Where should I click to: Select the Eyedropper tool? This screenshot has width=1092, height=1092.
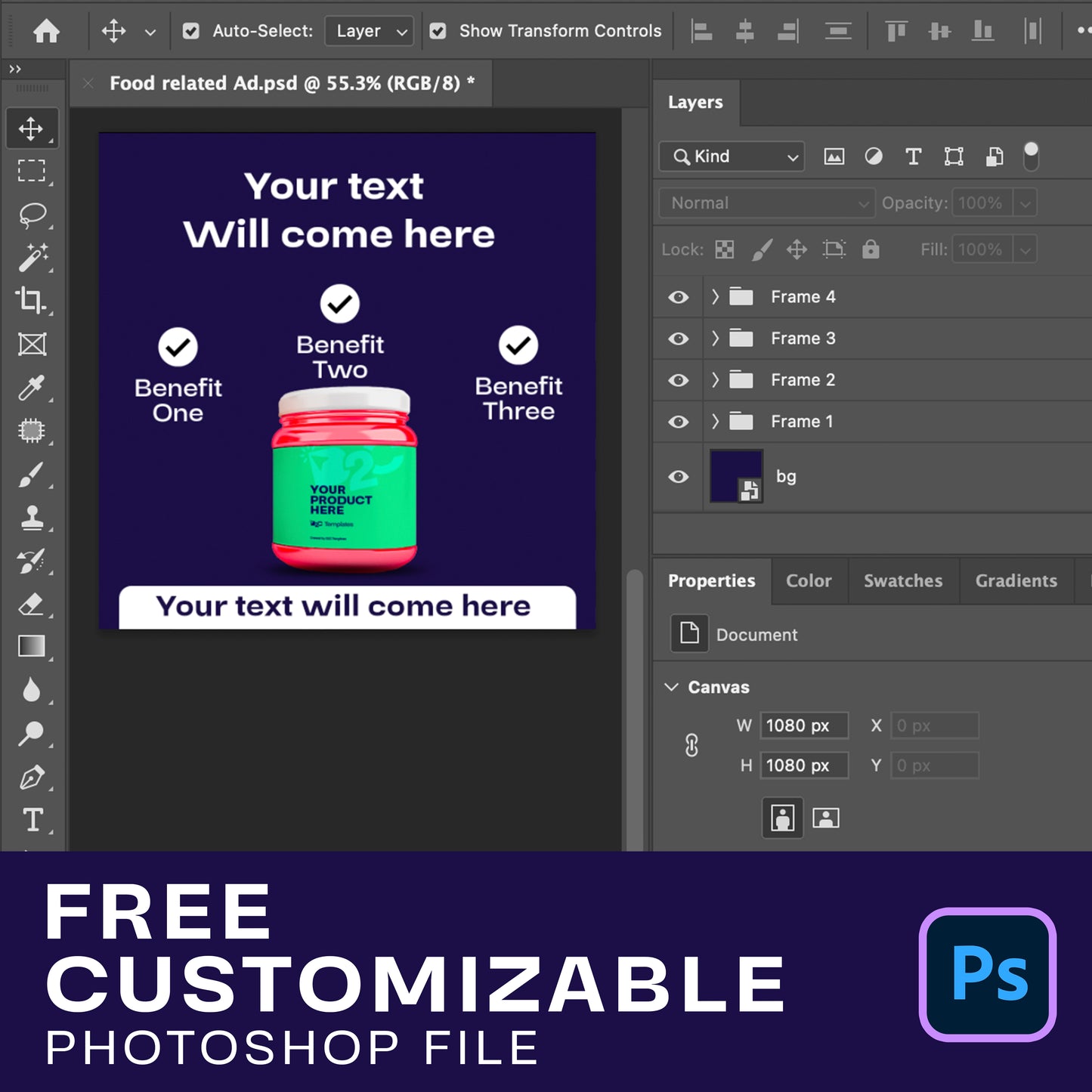coord(32,388)
